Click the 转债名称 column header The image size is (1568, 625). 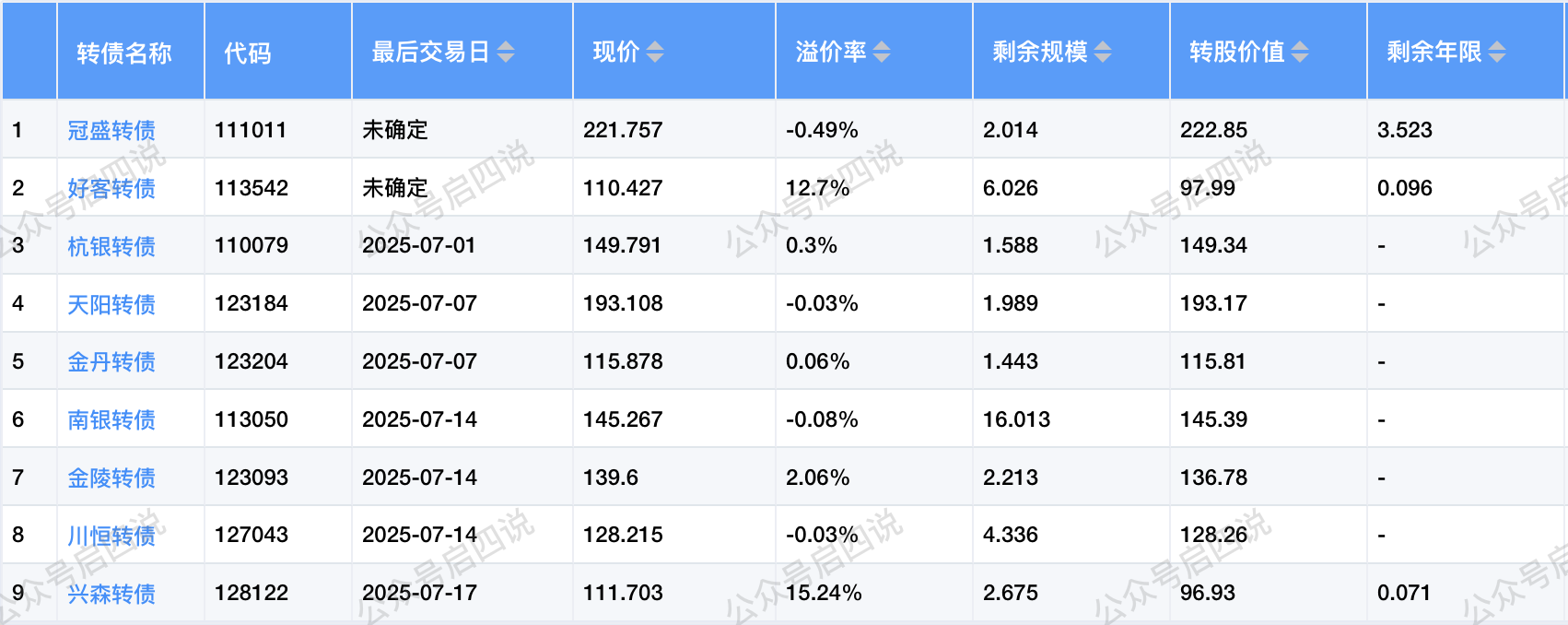tap(124, 53)
